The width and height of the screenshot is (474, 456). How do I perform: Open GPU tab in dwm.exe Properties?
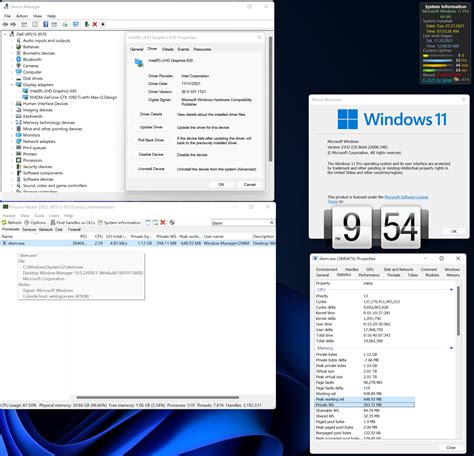370,269
